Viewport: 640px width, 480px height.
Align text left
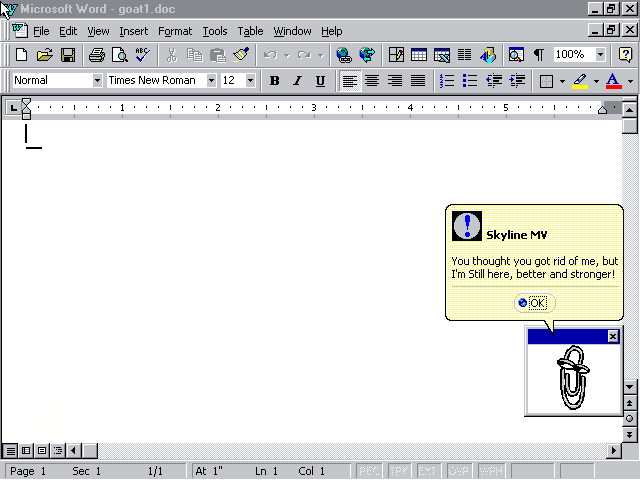tap(350, 81)
